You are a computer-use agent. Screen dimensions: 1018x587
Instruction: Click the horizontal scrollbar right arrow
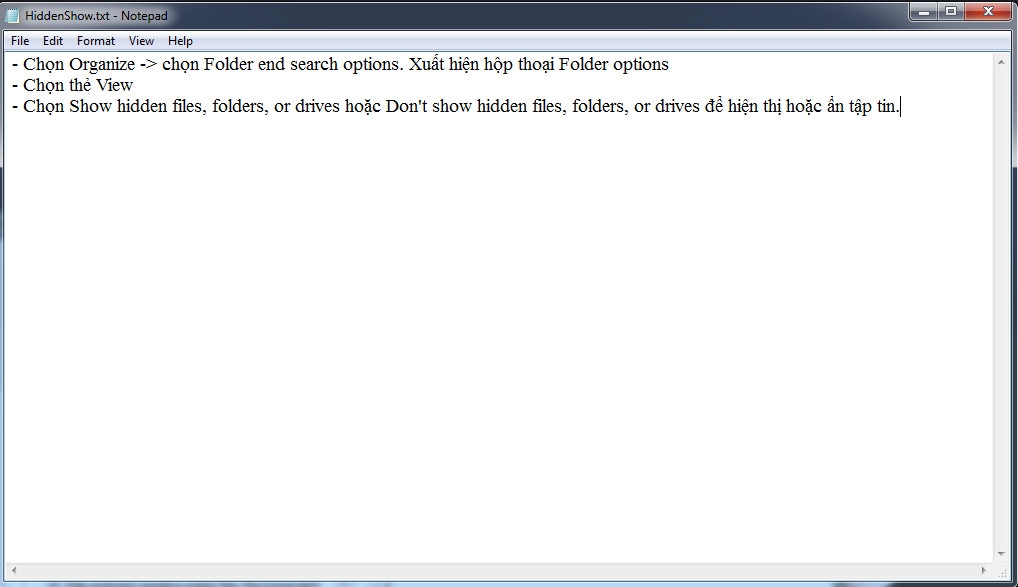pyautogui.click(x=984, y=570)
